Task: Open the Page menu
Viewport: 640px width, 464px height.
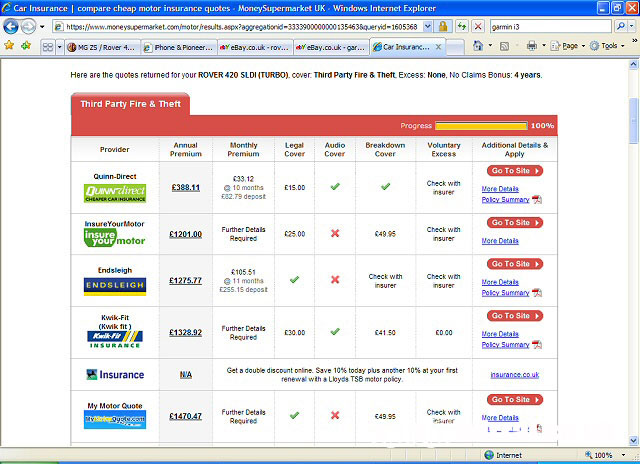Action: point(567,46)
